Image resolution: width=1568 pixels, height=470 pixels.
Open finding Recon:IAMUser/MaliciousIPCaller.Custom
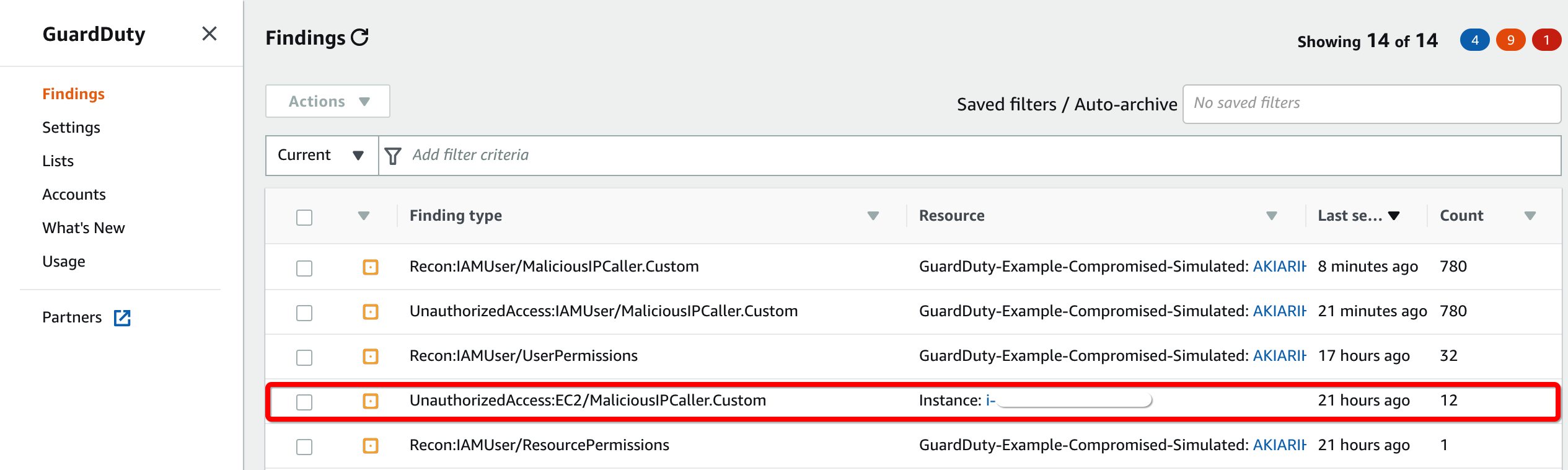pyautogui.click(x=554, y=266)
